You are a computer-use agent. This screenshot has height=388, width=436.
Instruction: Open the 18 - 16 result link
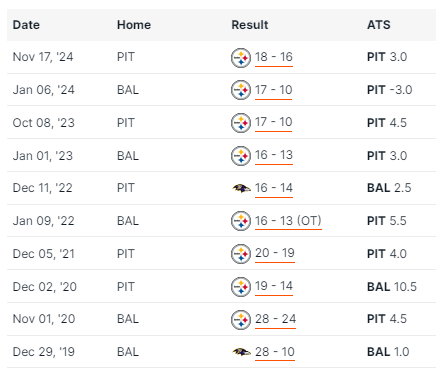274,57
